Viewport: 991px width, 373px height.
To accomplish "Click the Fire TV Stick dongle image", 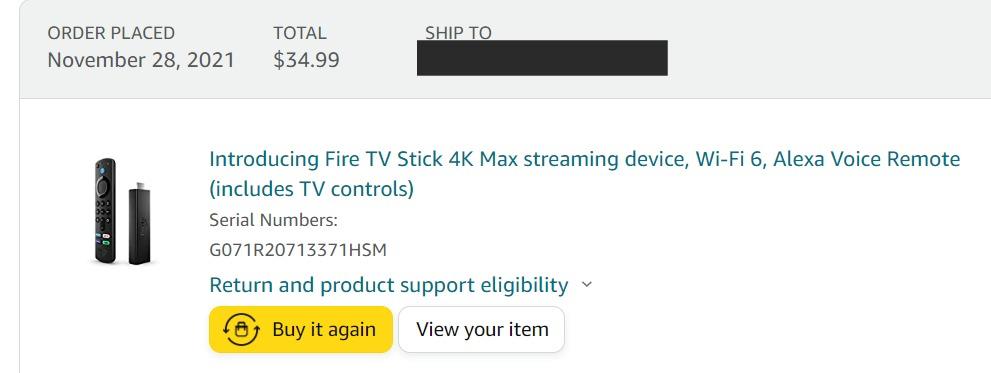I will pos(140,223).
